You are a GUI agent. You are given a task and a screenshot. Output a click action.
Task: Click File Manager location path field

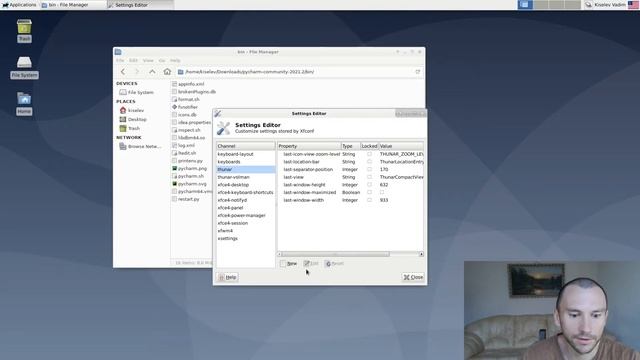tap(299, 72)
